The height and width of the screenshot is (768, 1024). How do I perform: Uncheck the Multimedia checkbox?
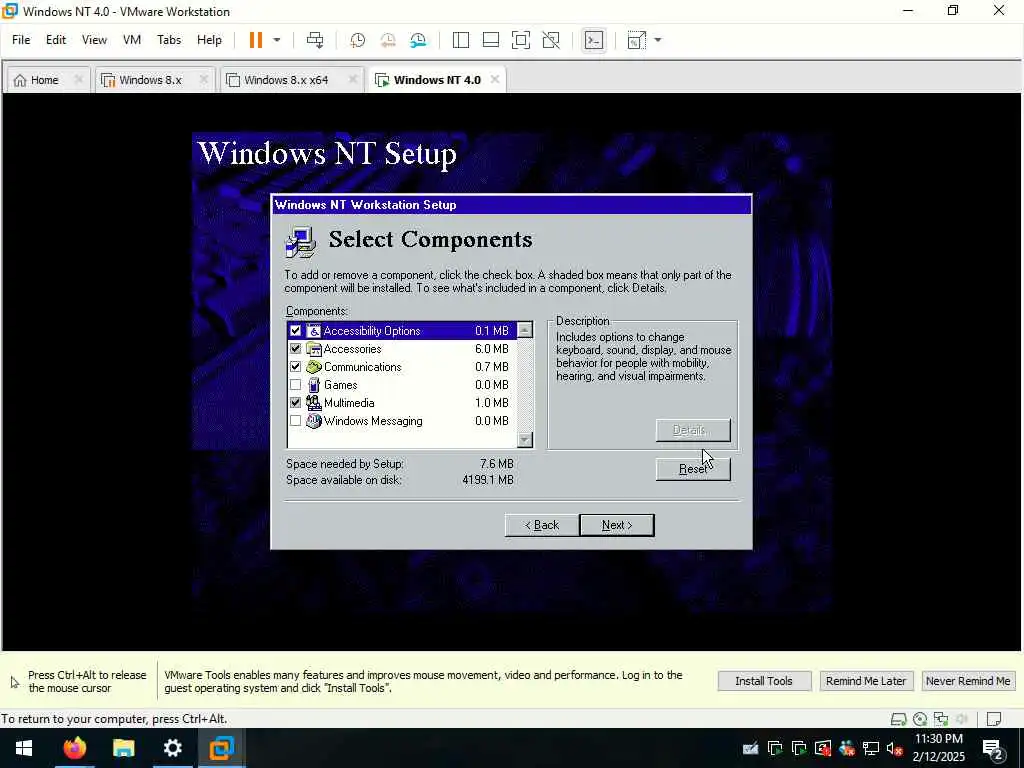pos(295,403)
